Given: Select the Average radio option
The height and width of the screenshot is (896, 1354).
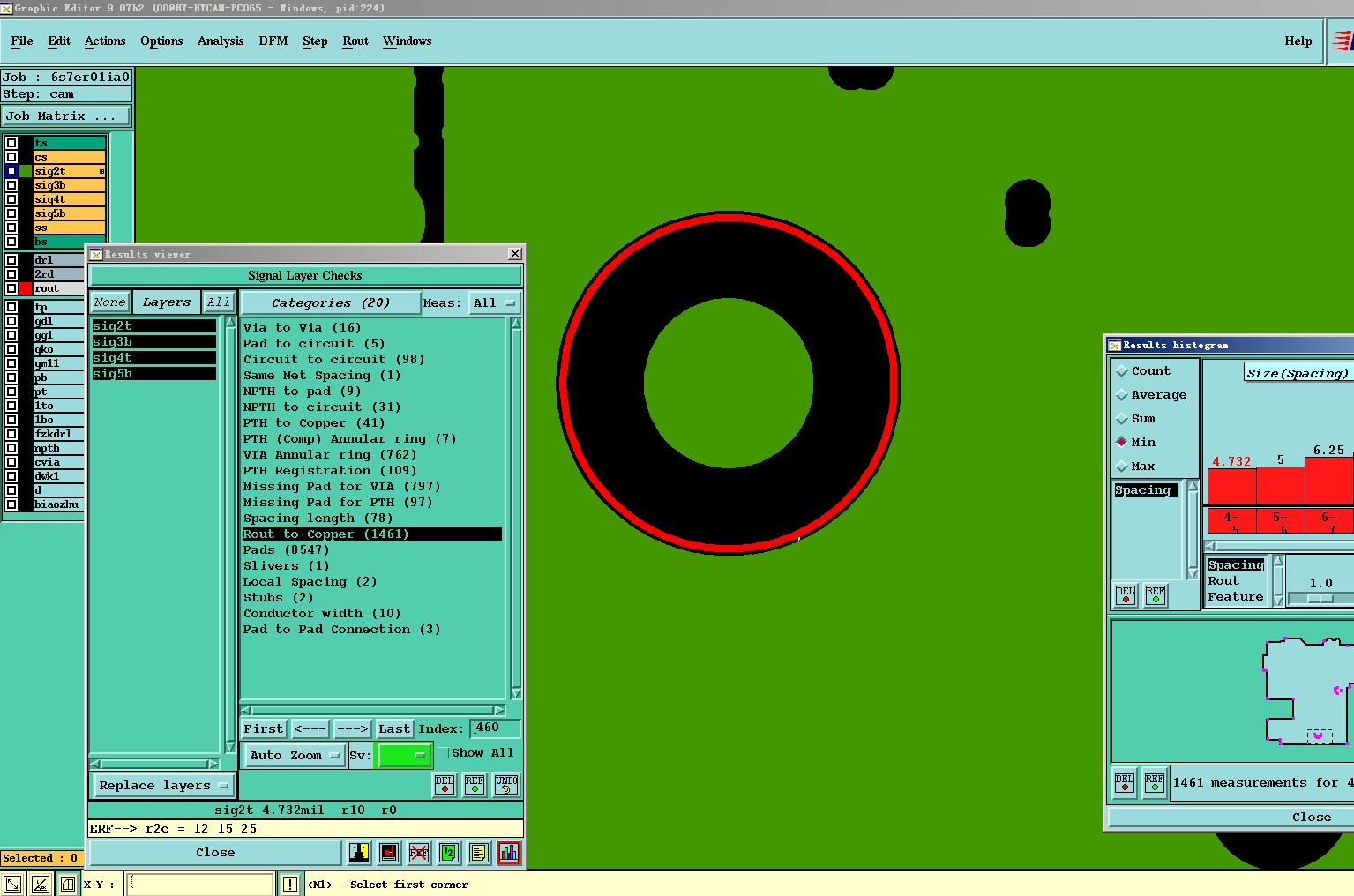Looking at the screenshot, I should click(x=1122, y=395).
